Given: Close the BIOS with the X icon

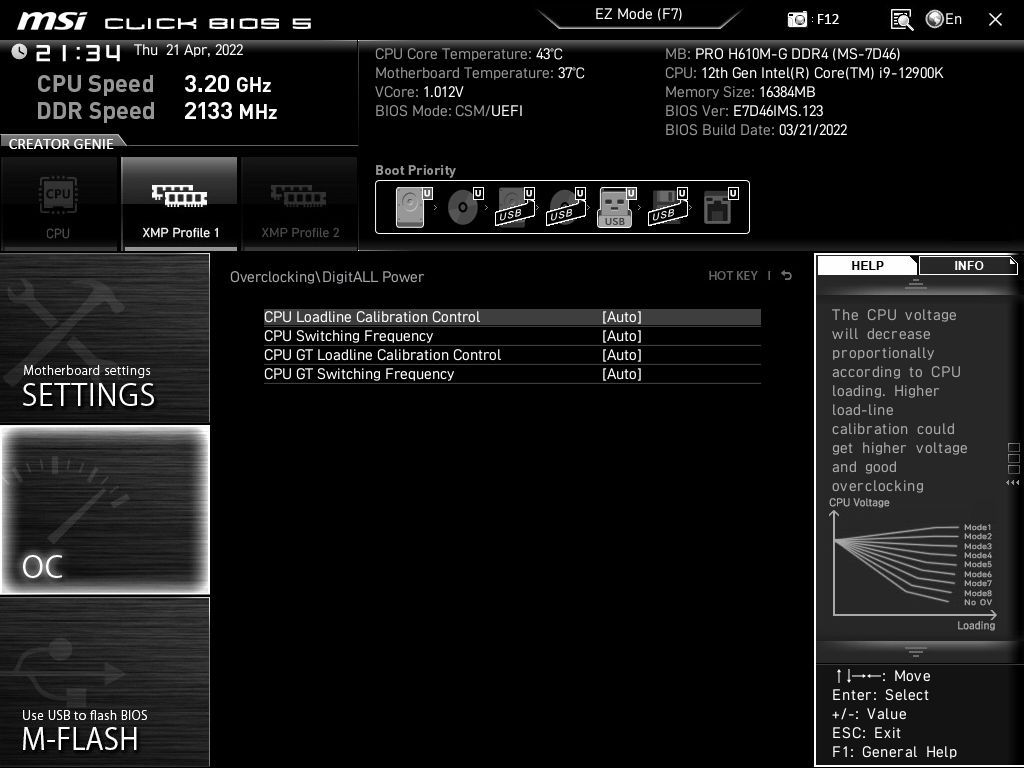Looking at the screenshot, I should (x=995, y=20).
